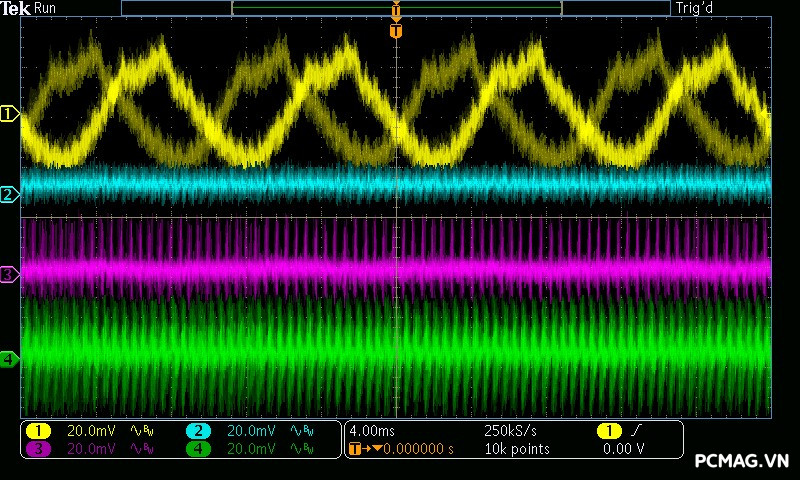Select the magenta channel 3 badge in readout

(37, 449)
